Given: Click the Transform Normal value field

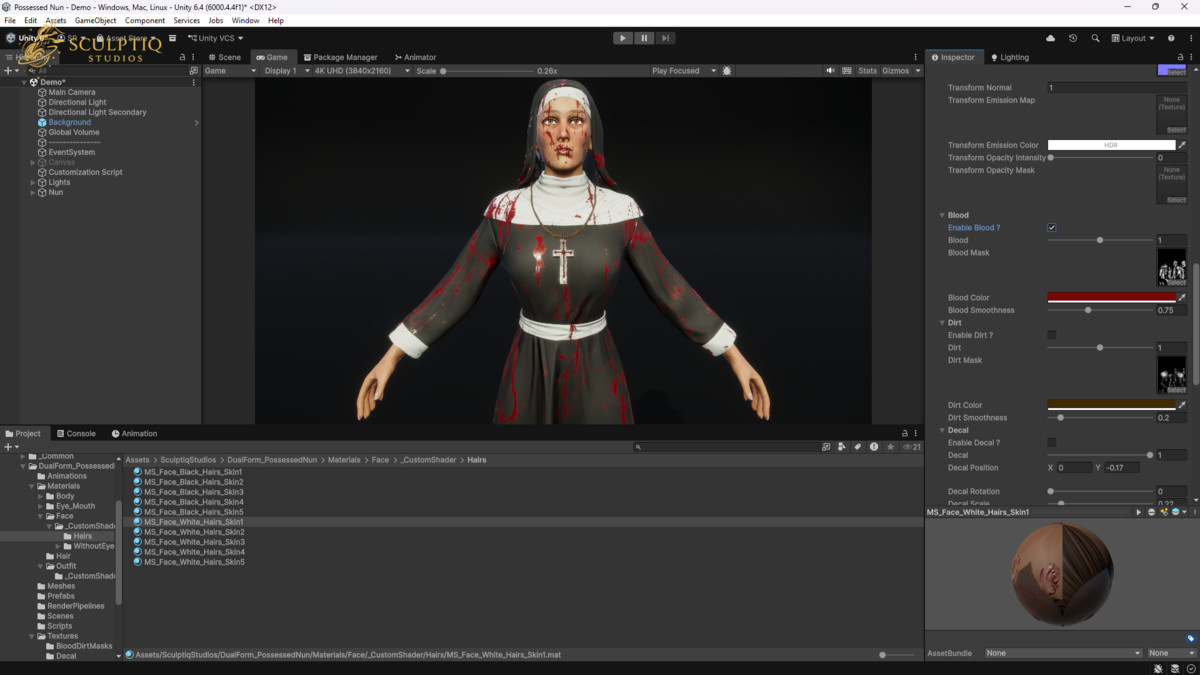Looking at the screenshot, I should [x=1116, y=88].
